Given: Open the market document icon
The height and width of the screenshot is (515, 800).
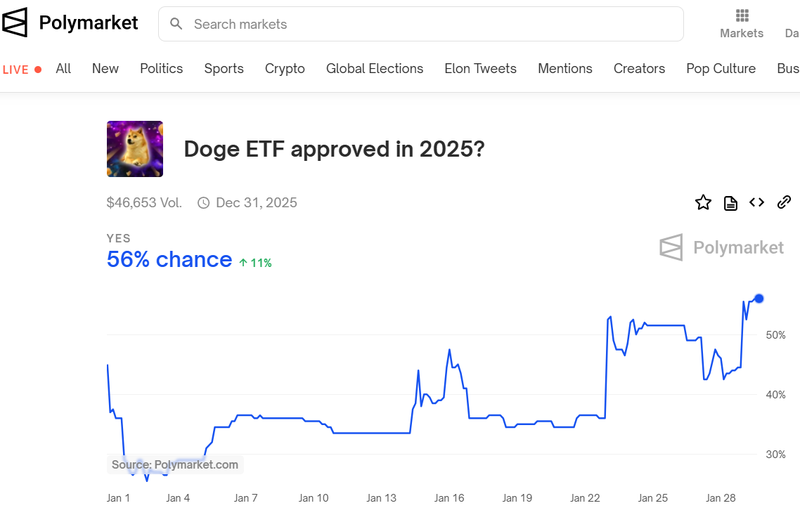Looking at the screenshot, I should tap(731, 203).
